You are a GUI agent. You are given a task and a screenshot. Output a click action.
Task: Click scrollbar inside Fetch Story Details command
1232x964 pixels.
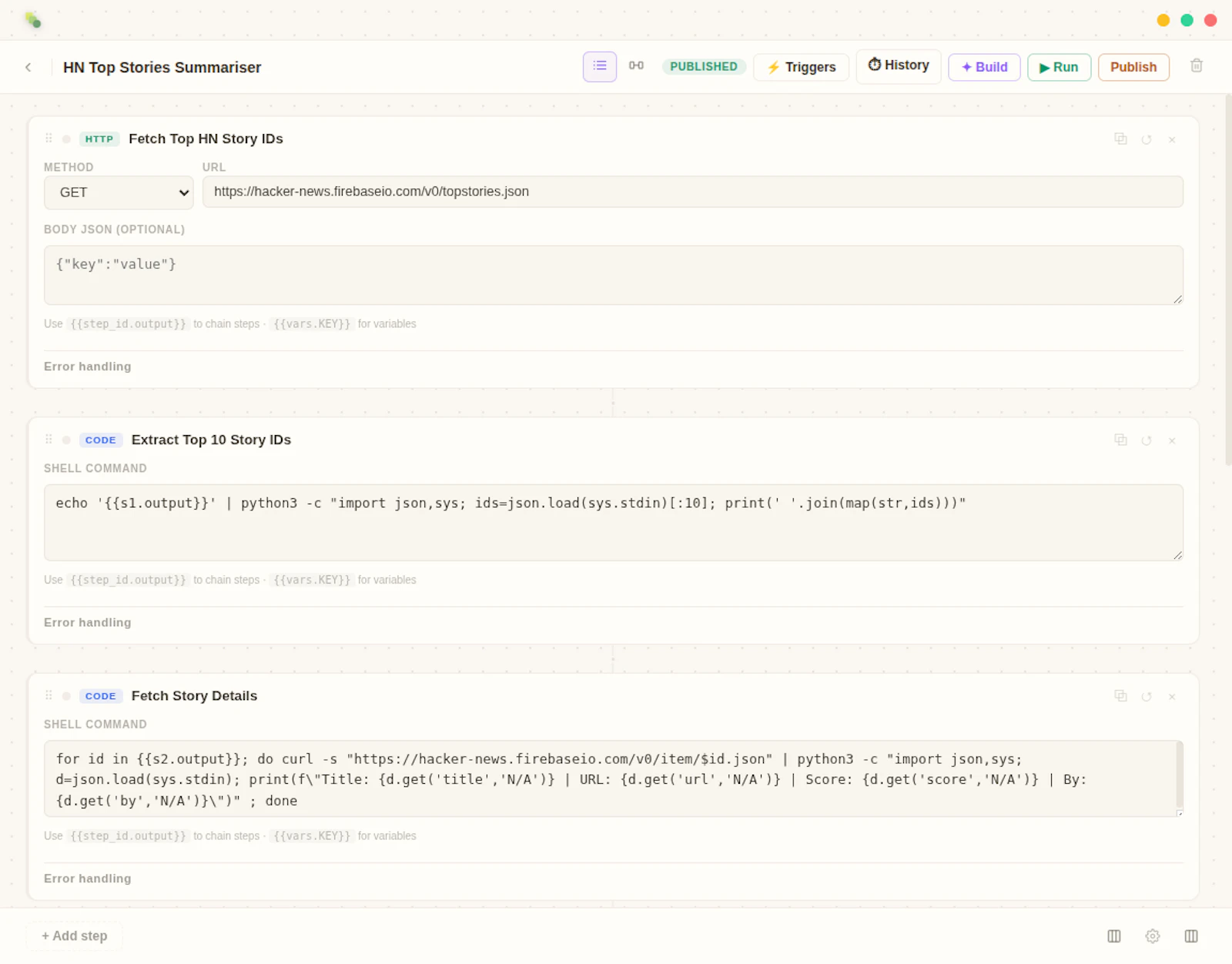[1179, 775]
